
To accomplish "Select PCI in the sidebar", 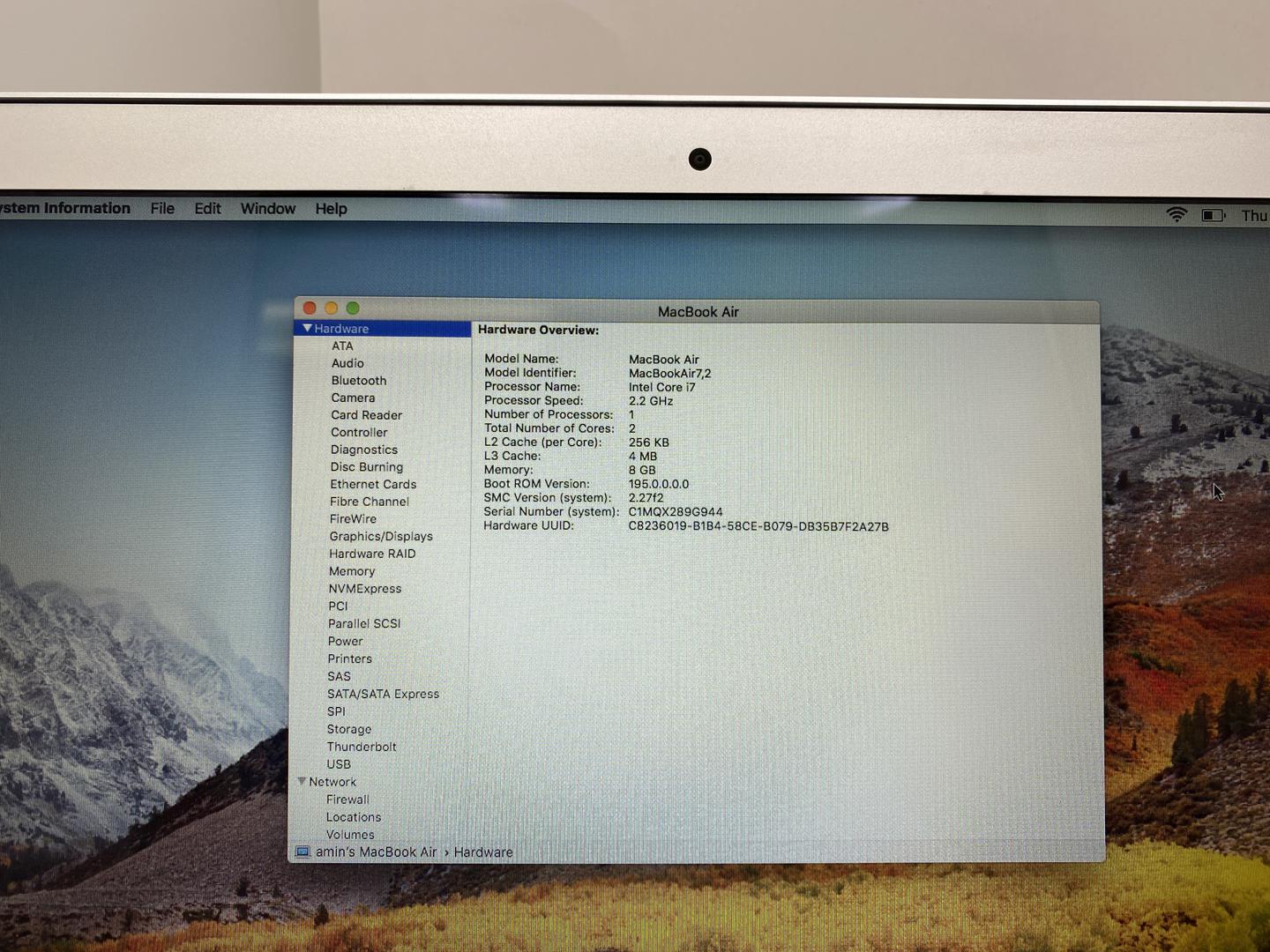I will [x=338, y=606].
